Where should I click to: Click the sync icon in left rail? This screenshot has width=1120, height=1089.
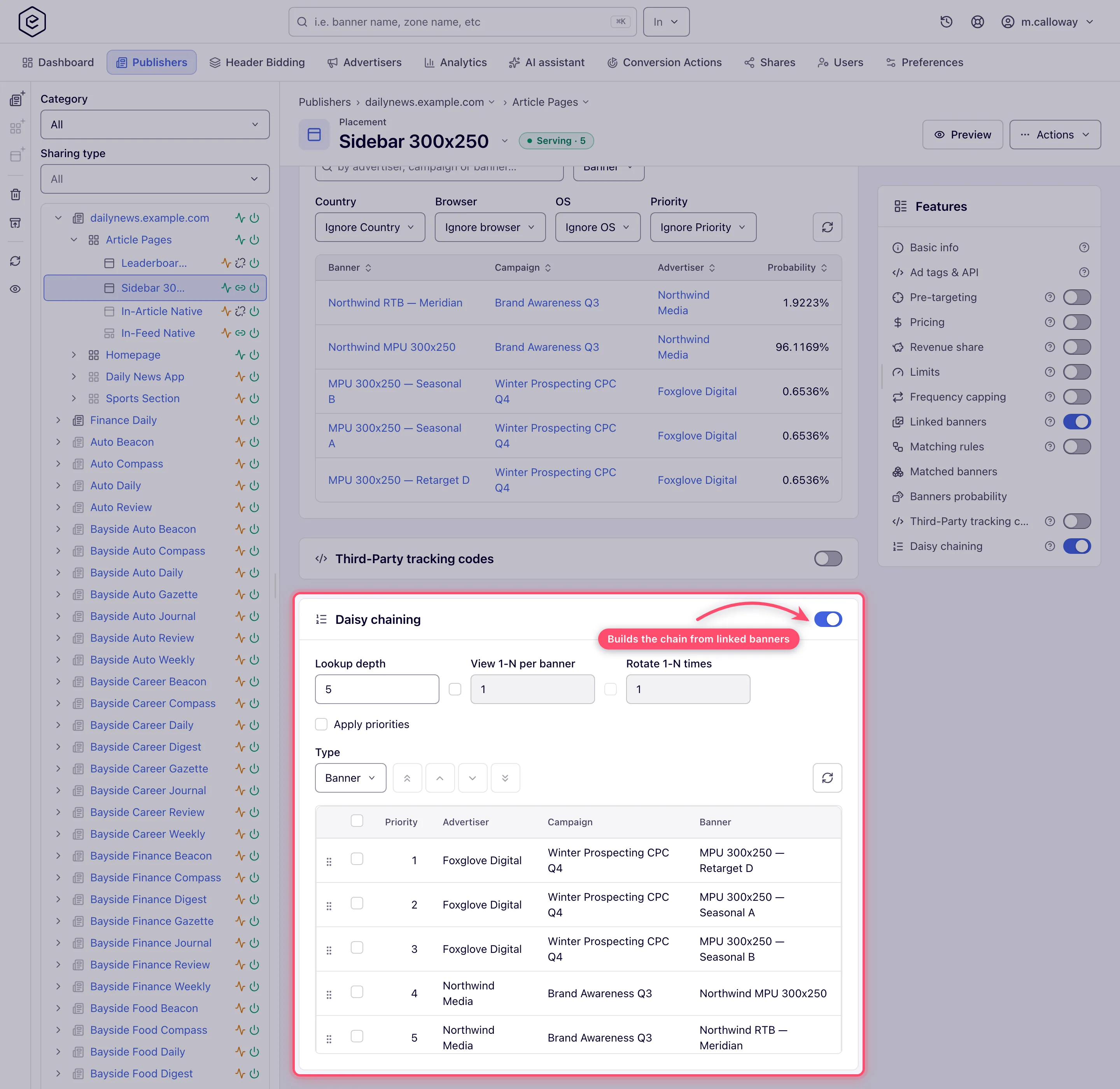click(x=16, y=261)
